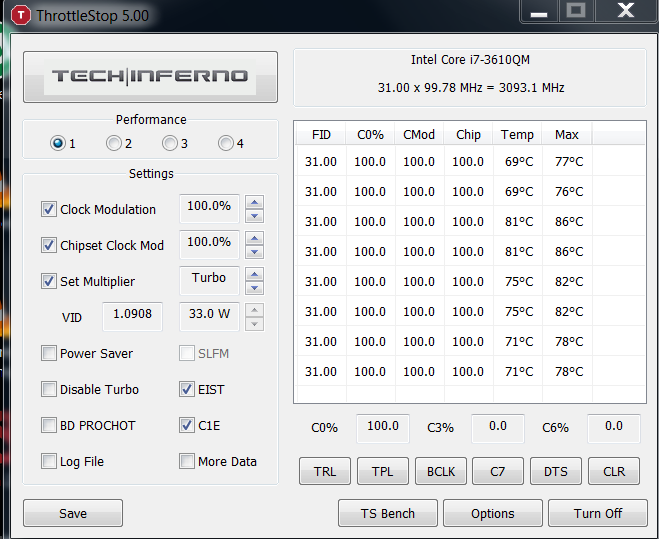
Task: Uncheck the Set Multiplier checkbox
Action: coord(49,281)
